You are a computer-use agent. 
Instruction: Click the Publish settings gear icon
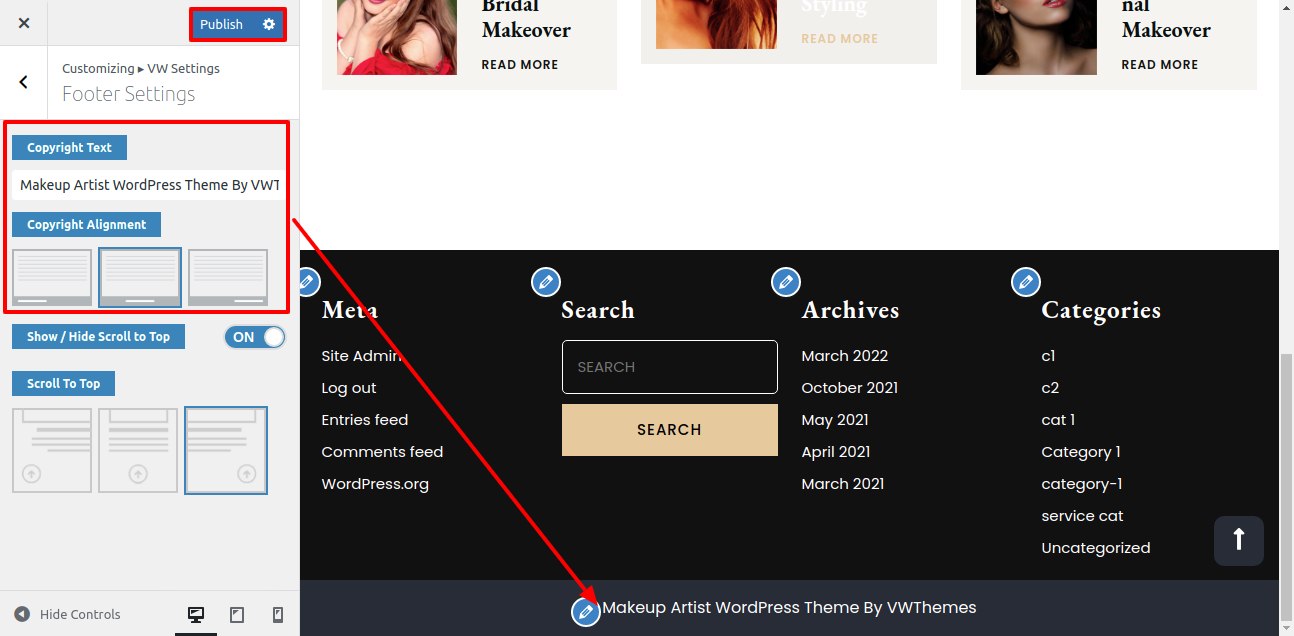(269, 24)
